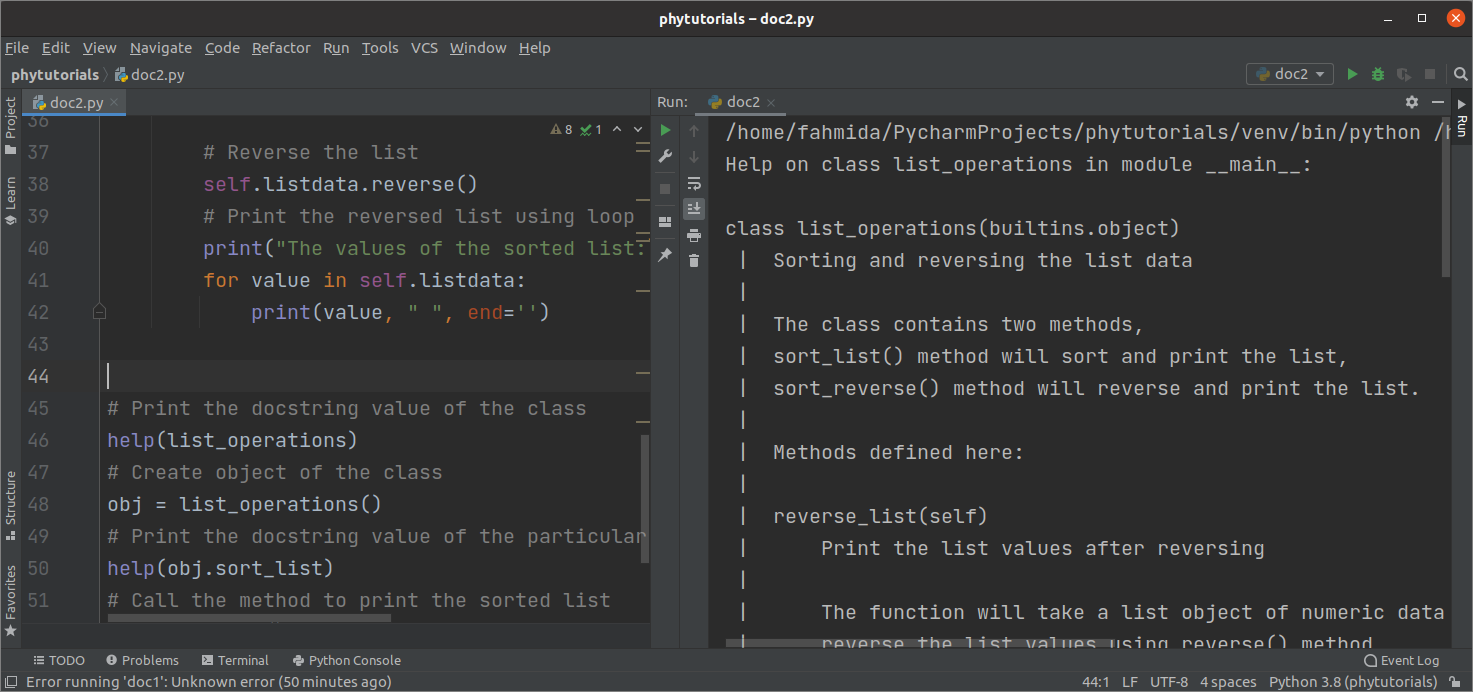Clear console output with the trash icon
Screen dimensions: 1473x692
point(695,260)
